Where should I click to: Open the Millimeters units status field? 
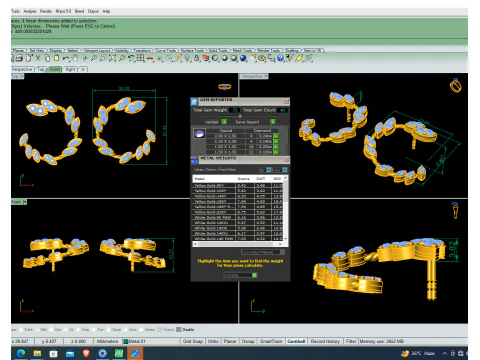pos(107,341)
